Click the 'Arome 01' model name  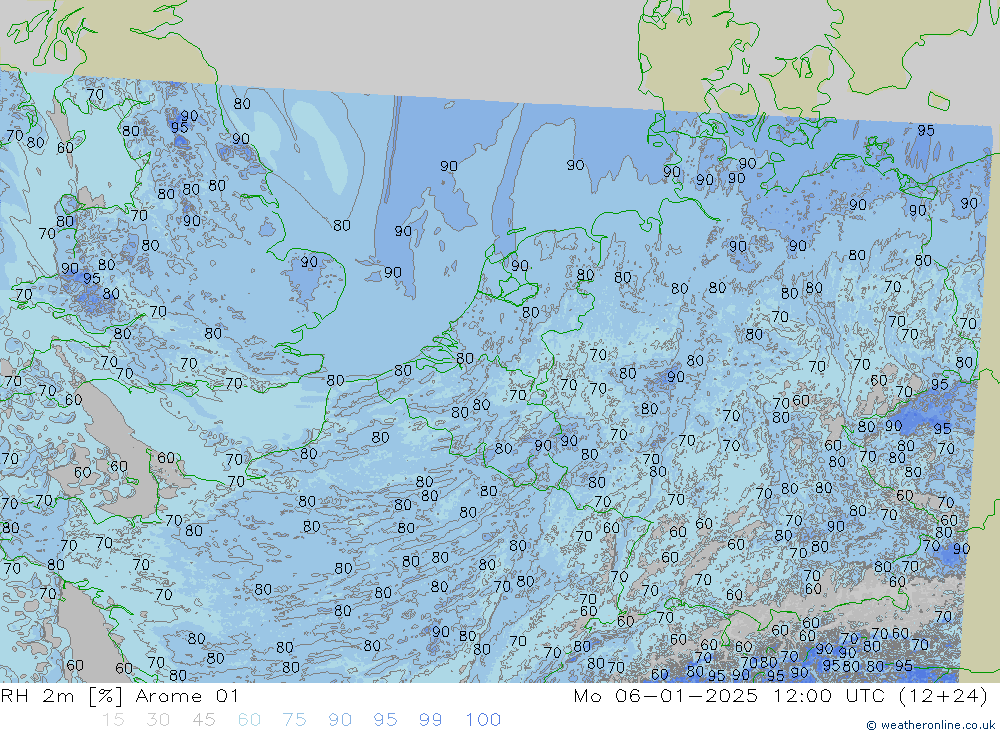click(187, 695)
